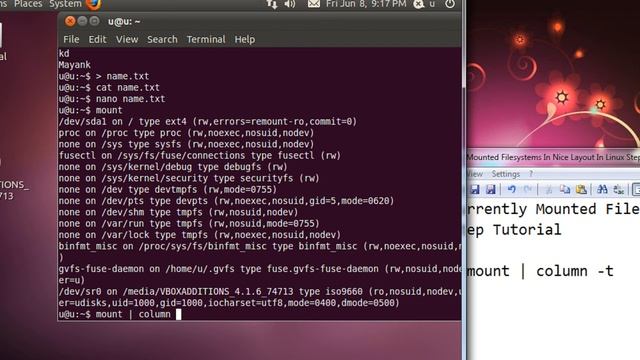Click the 'proc on /proc type proc' output line
The image size is (640, 360).
187,133
